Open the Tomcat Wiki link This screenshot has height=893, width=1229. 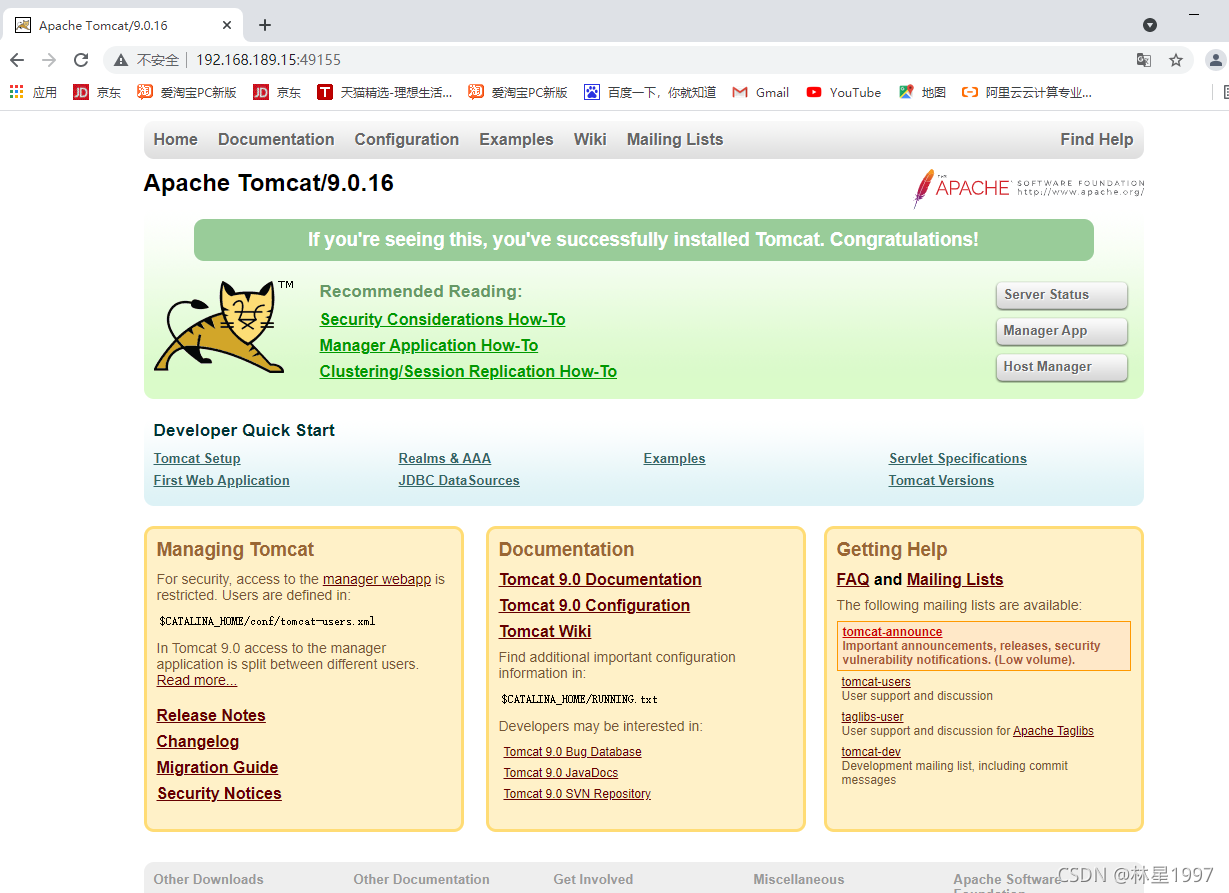point(545,631)
